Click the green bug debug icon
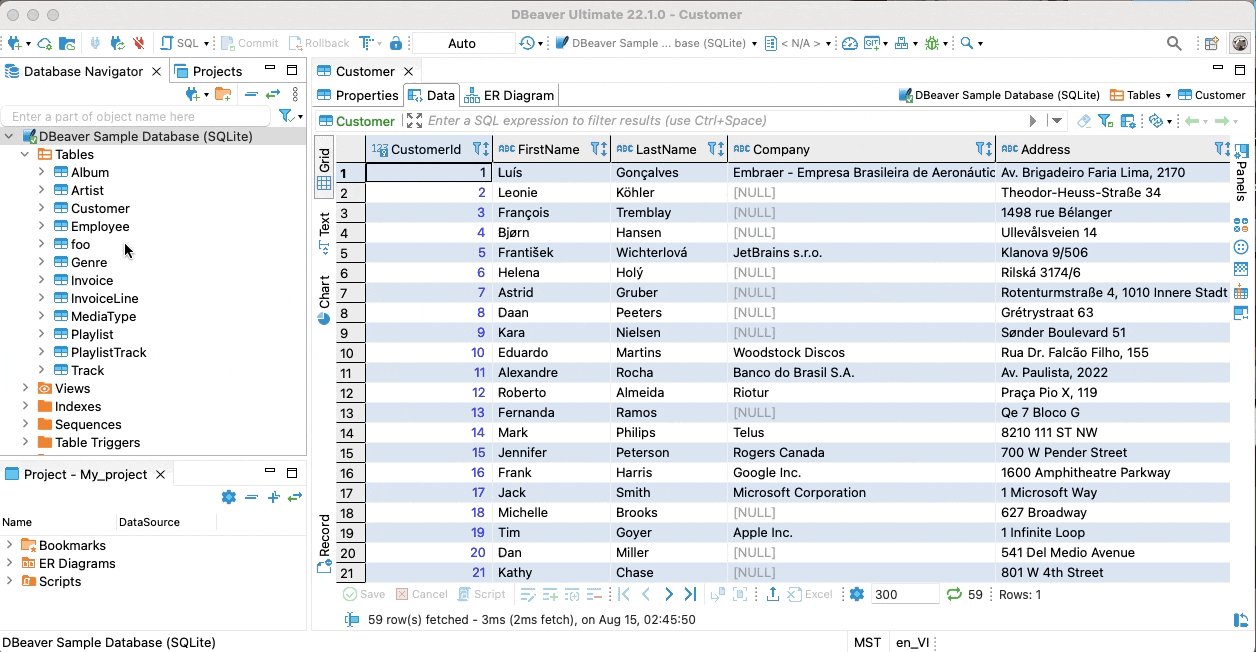 tap(932, 43)
